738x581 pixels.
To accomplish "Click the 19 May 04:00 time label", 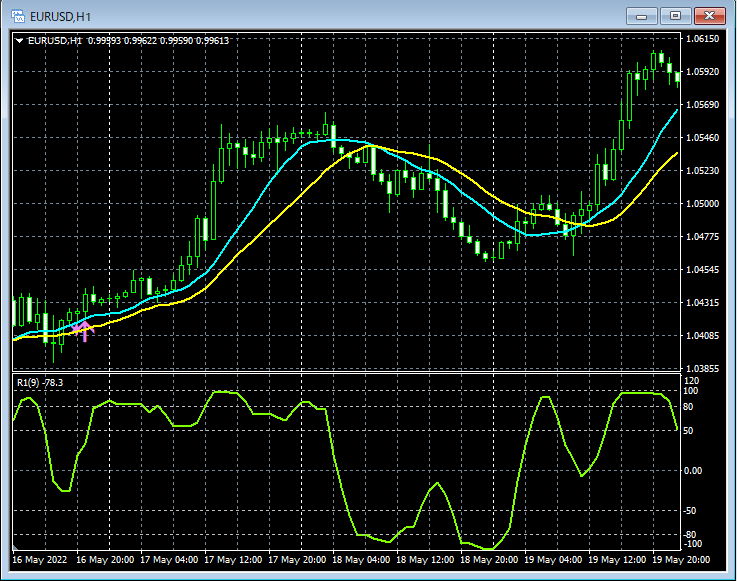I will (553, 560).
